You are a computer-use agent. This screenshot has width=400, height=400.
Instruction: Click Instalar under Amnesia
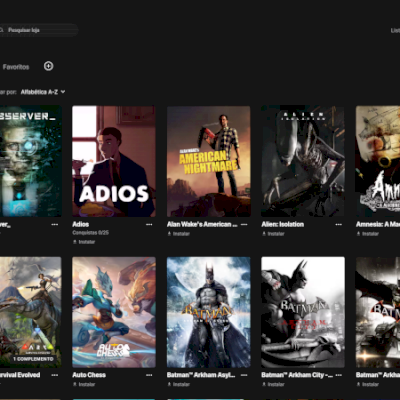coord(368,234)
